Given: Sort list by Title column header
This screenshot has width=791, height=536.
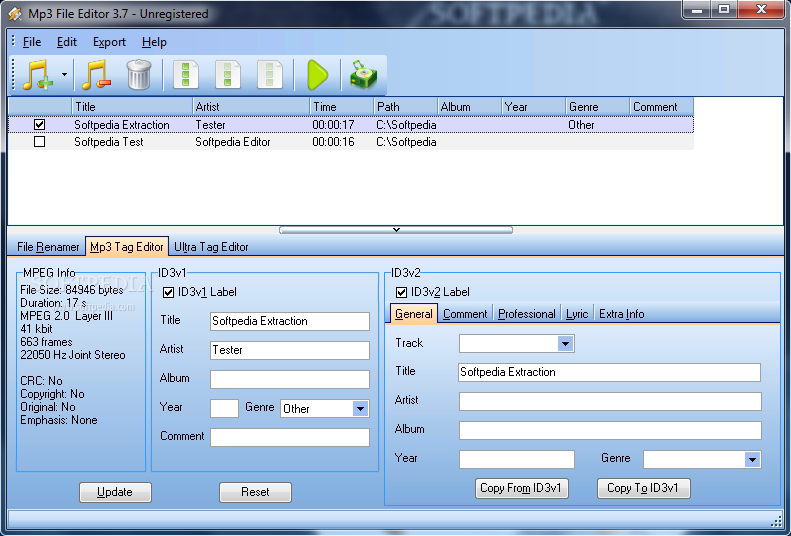Looking at the screenshot, I should coord(132,107).
